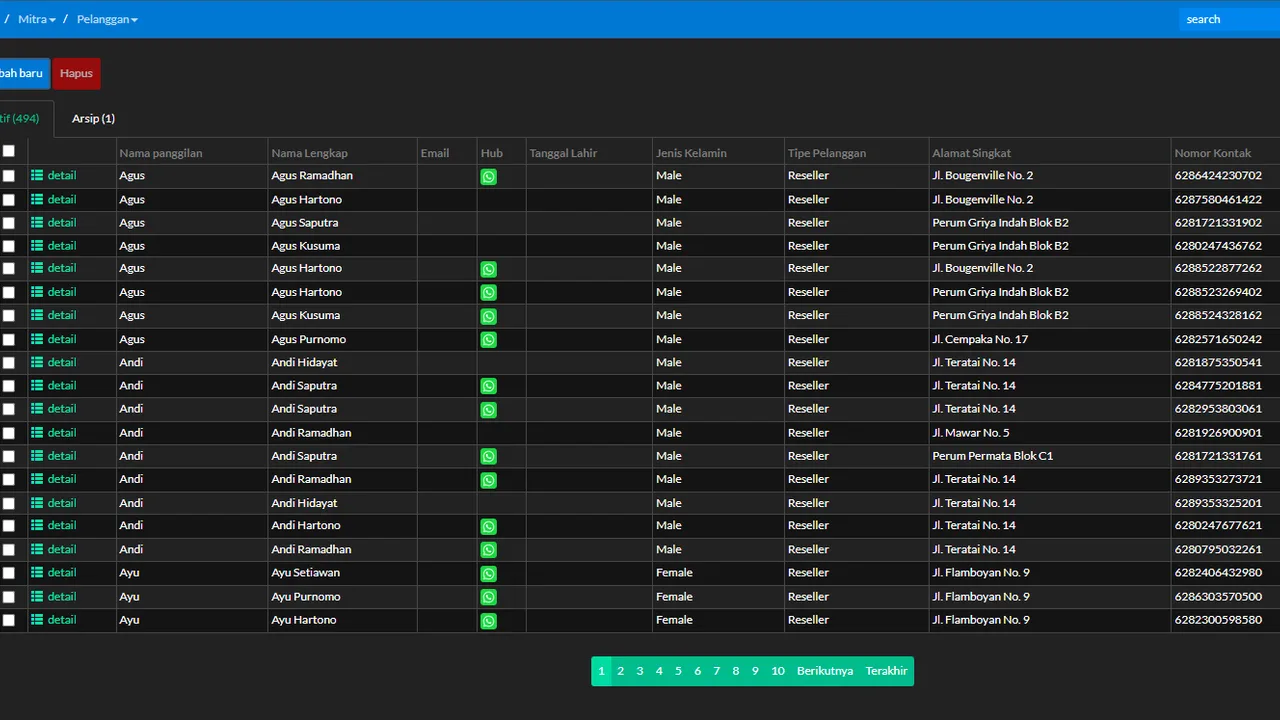
Task: Click address Jl. Mawar No. 5
Action: (971, 433)
